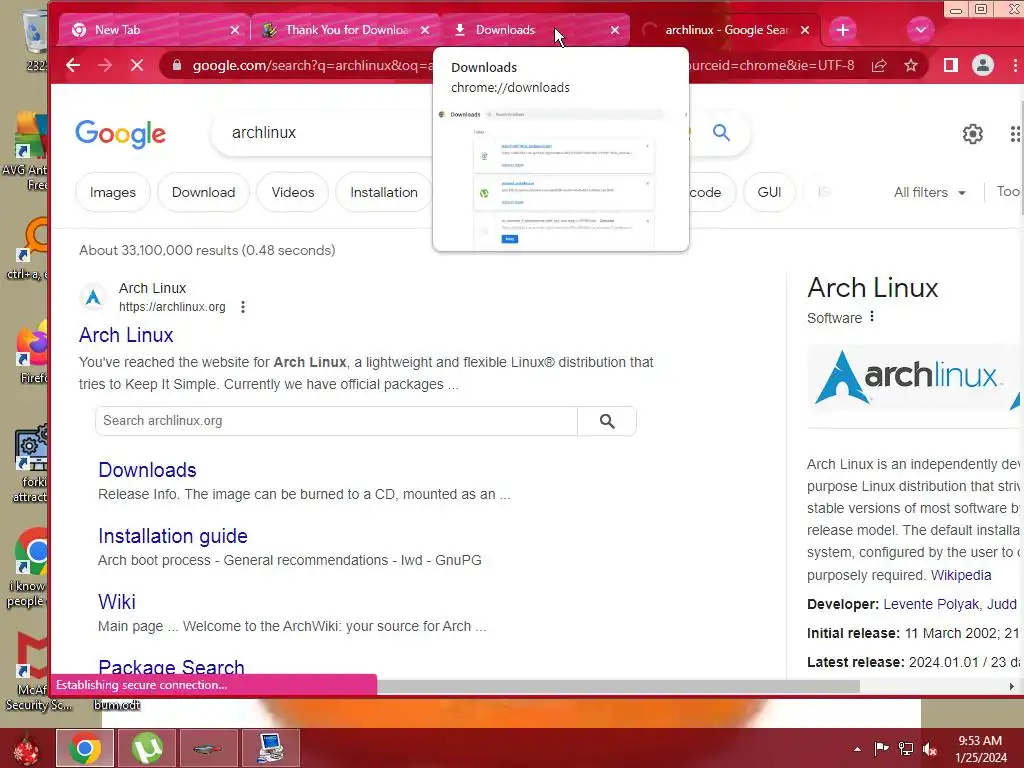
Task: Open the Wiki sitelink
Action: tap(117, 602)
